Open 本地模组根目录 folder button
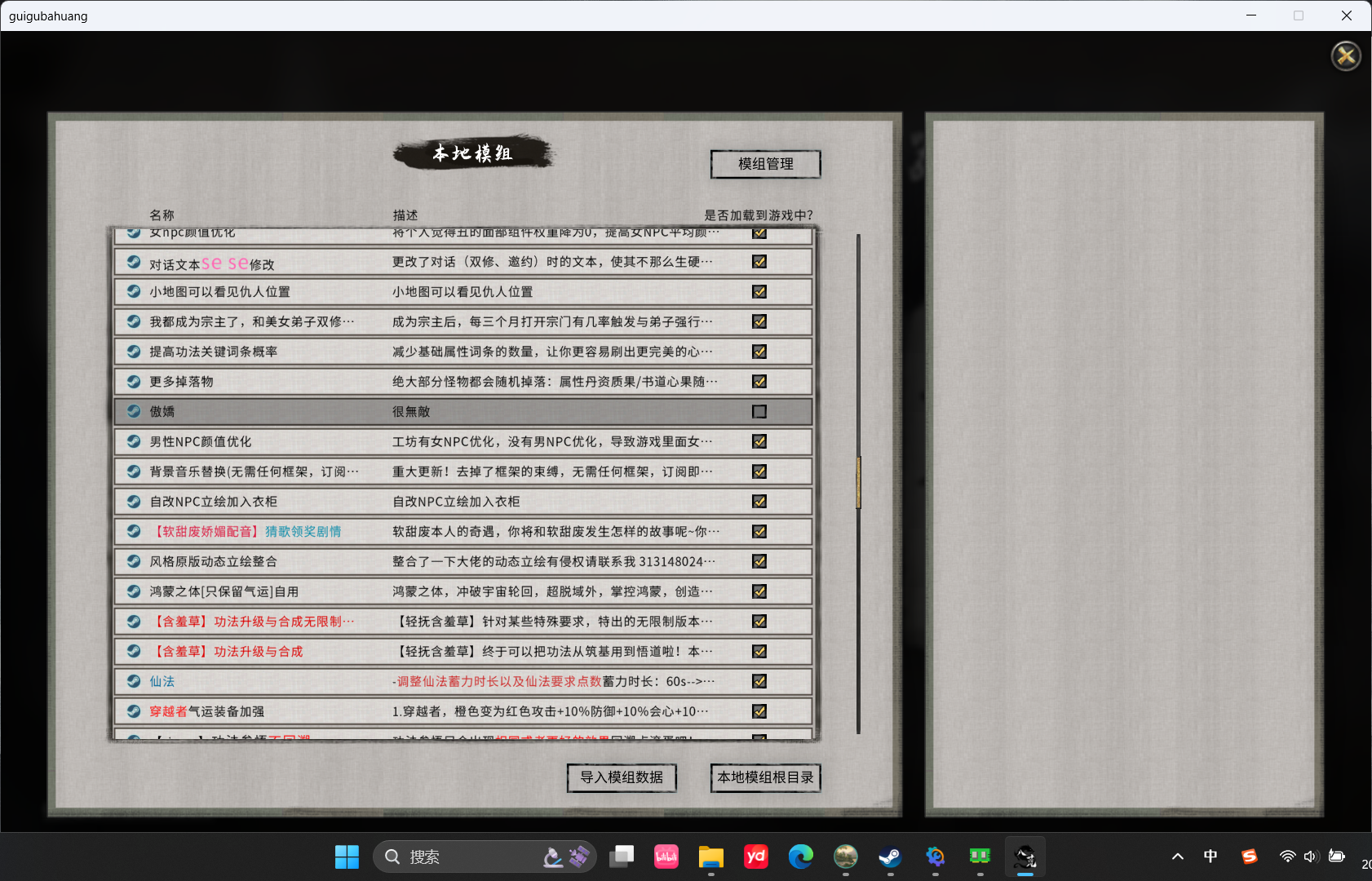The height and width of the screenshot is (881, 1372). (x=765, y=777)
